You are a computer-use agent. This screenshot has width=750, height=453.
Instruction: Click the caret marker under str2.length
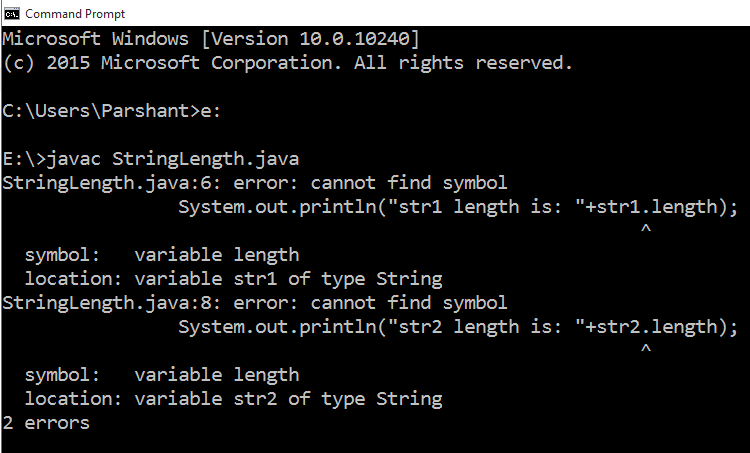click(646, 351)
